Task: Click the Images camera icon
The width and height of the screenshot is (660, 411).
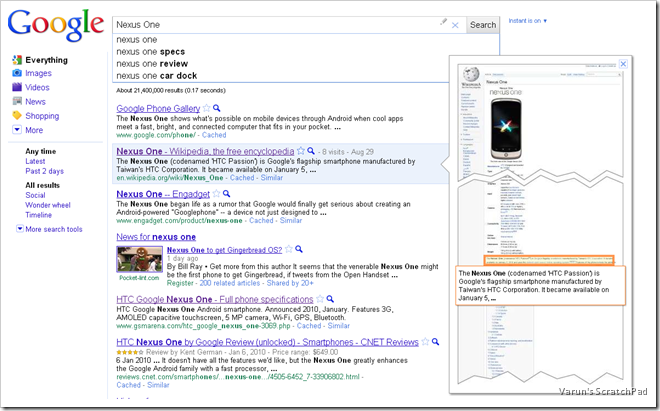Action: tap(17, 73)
